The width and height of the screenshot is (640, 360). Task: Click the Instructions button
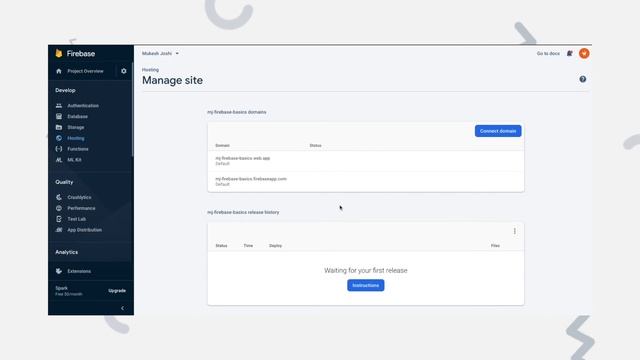click(365, 285)
